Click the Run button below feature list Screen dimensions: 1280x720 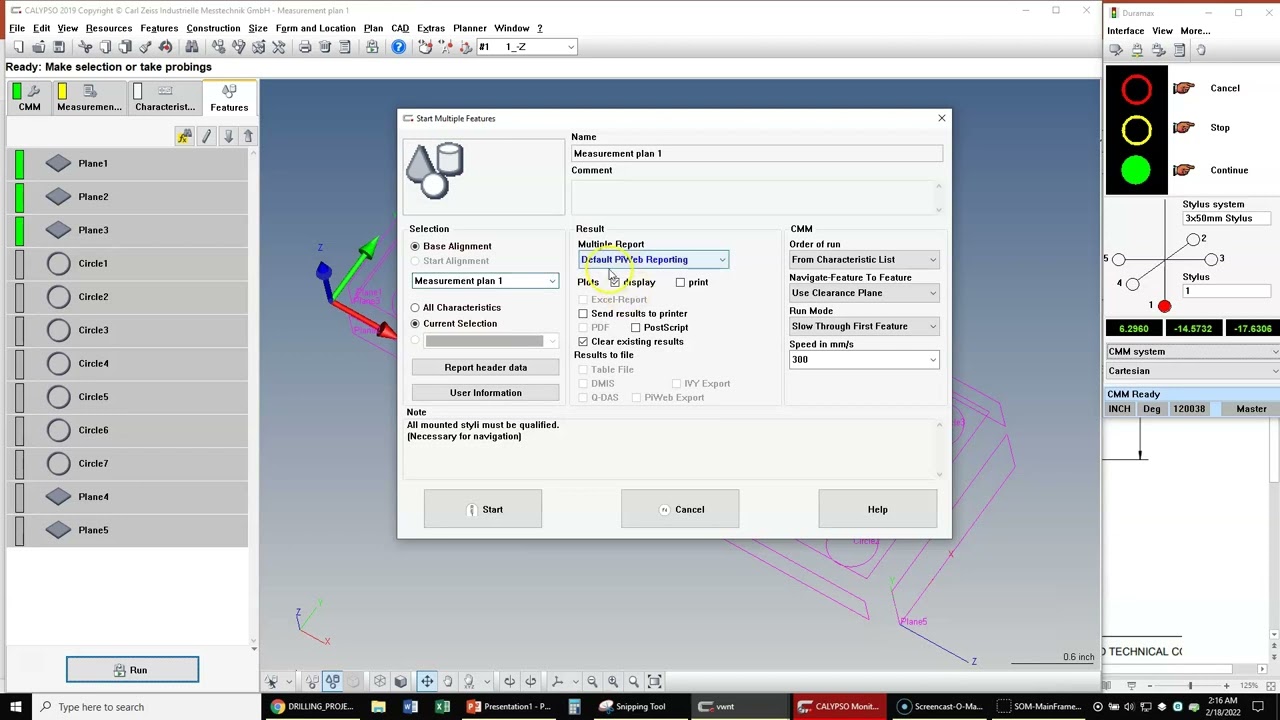[x=132, y=670]
